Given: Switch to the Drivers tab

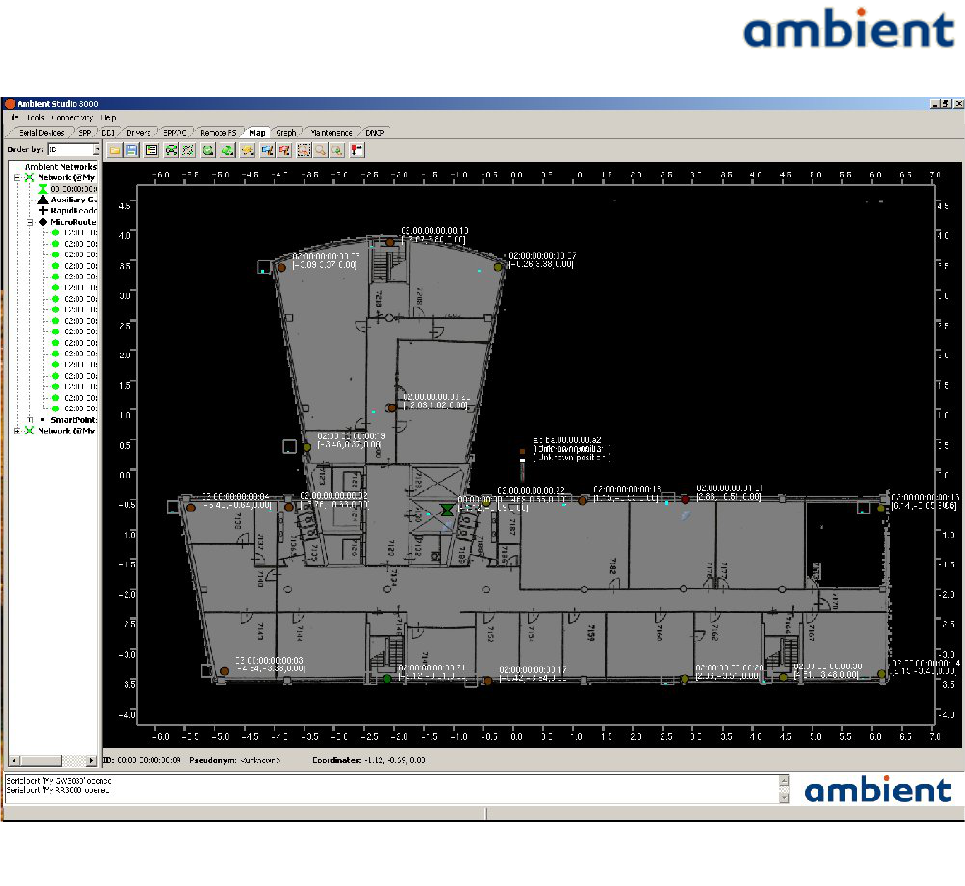Looking at the screenshot, I should 138,133.
